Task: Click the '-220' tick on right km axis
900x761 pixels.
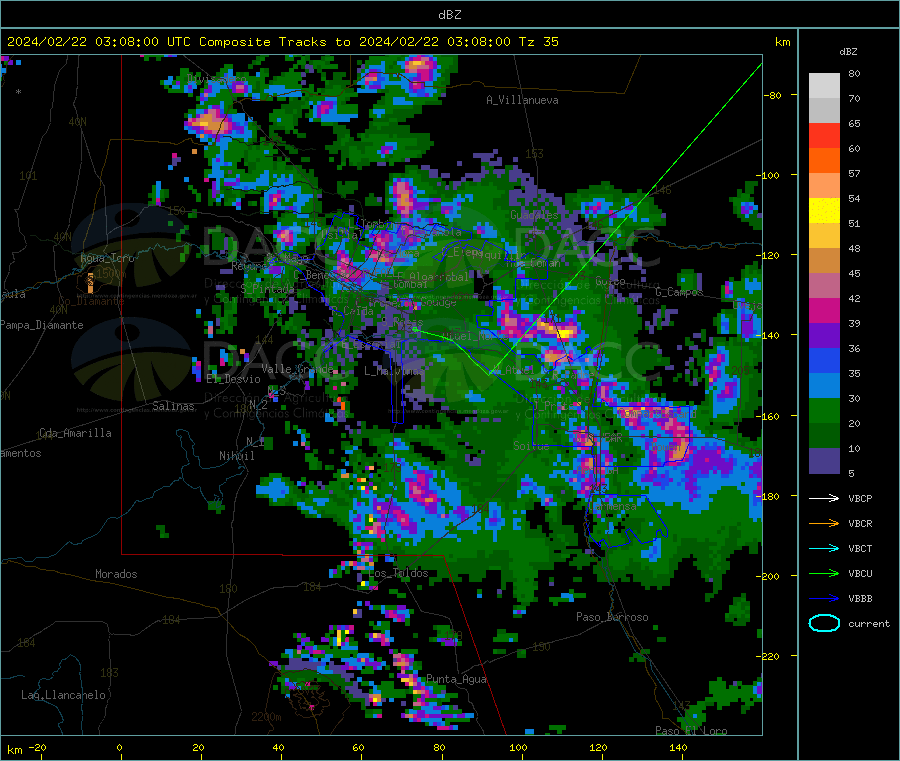Action: 767,656
